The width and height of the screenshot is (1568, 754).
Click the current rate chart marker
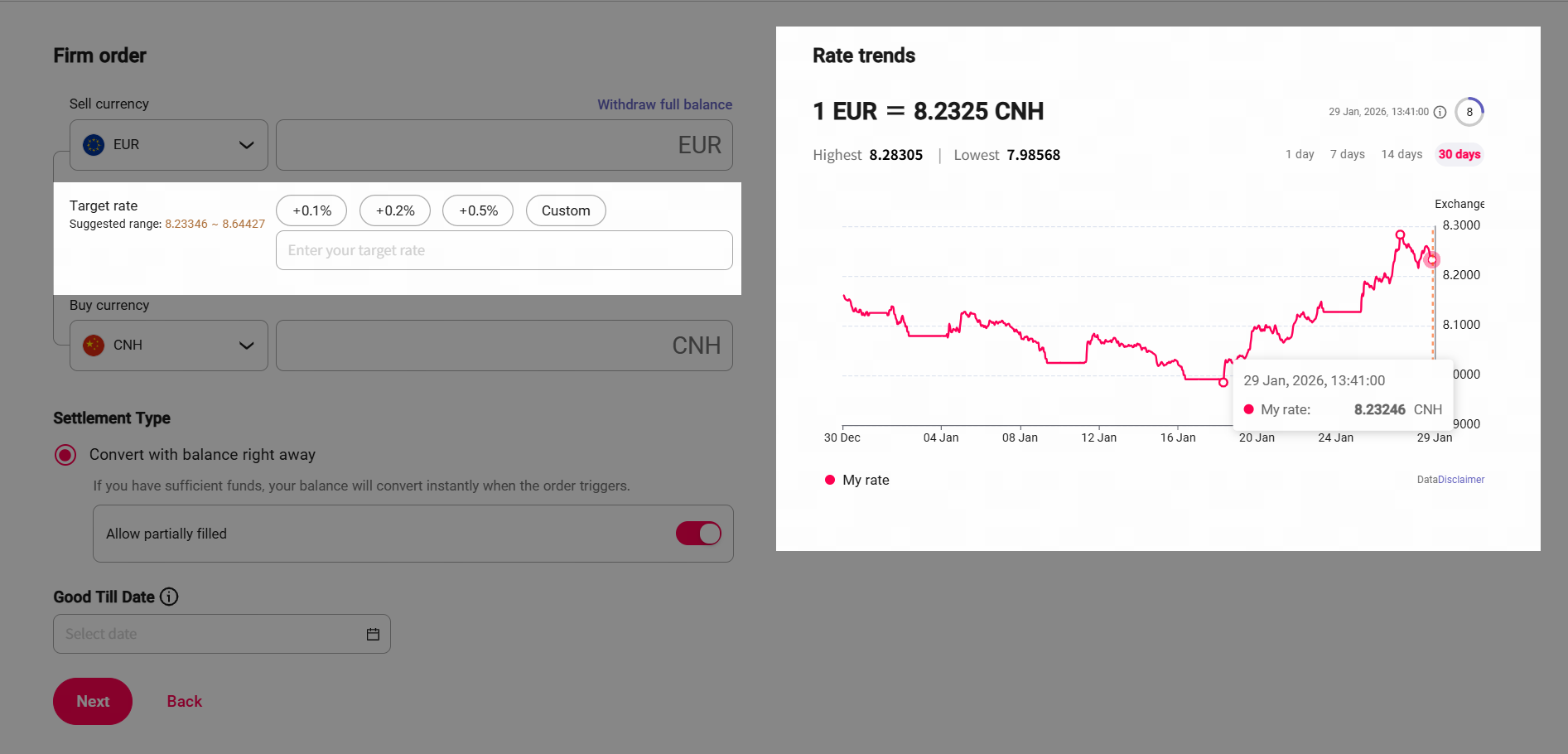[1432, 260]
